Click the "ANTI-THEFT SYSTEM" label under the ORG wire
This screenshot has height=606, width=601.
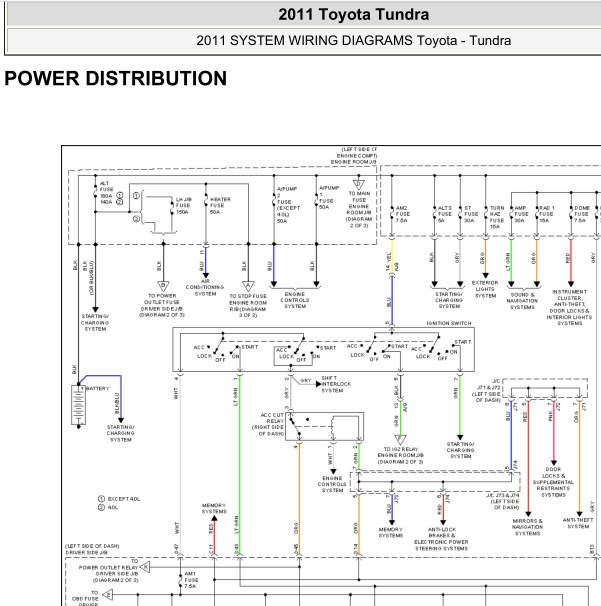tap(578, 523)
